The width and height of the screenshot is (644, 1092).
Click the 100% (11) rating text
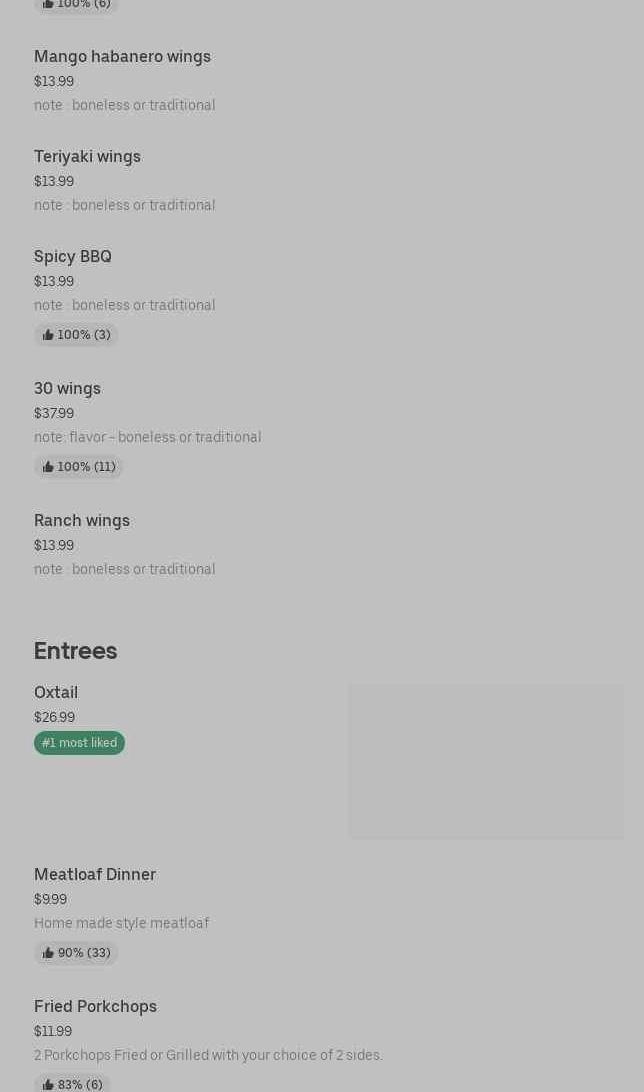pyautogui.click(x=86, y=467)
